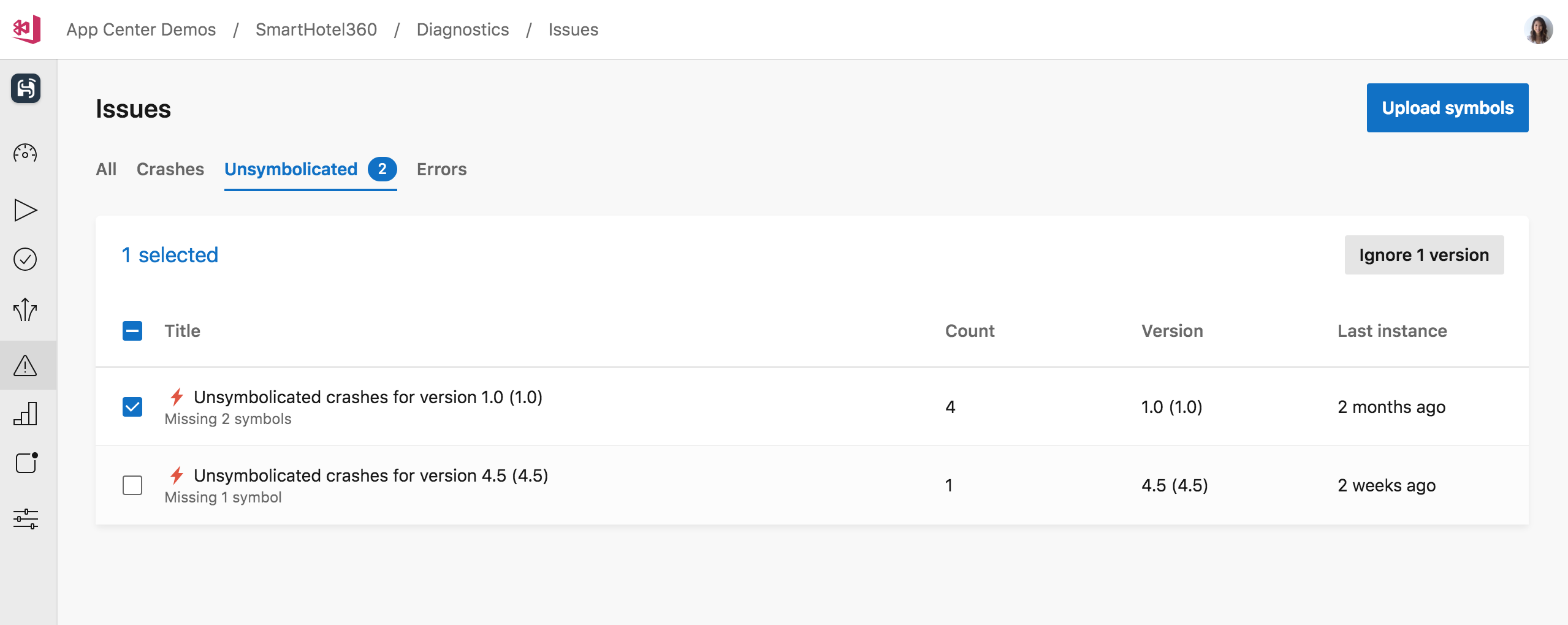Open the Test section checkmark icon
Image resolution: width=1568 pixels, height=625 pixels.
coord(25,259)
